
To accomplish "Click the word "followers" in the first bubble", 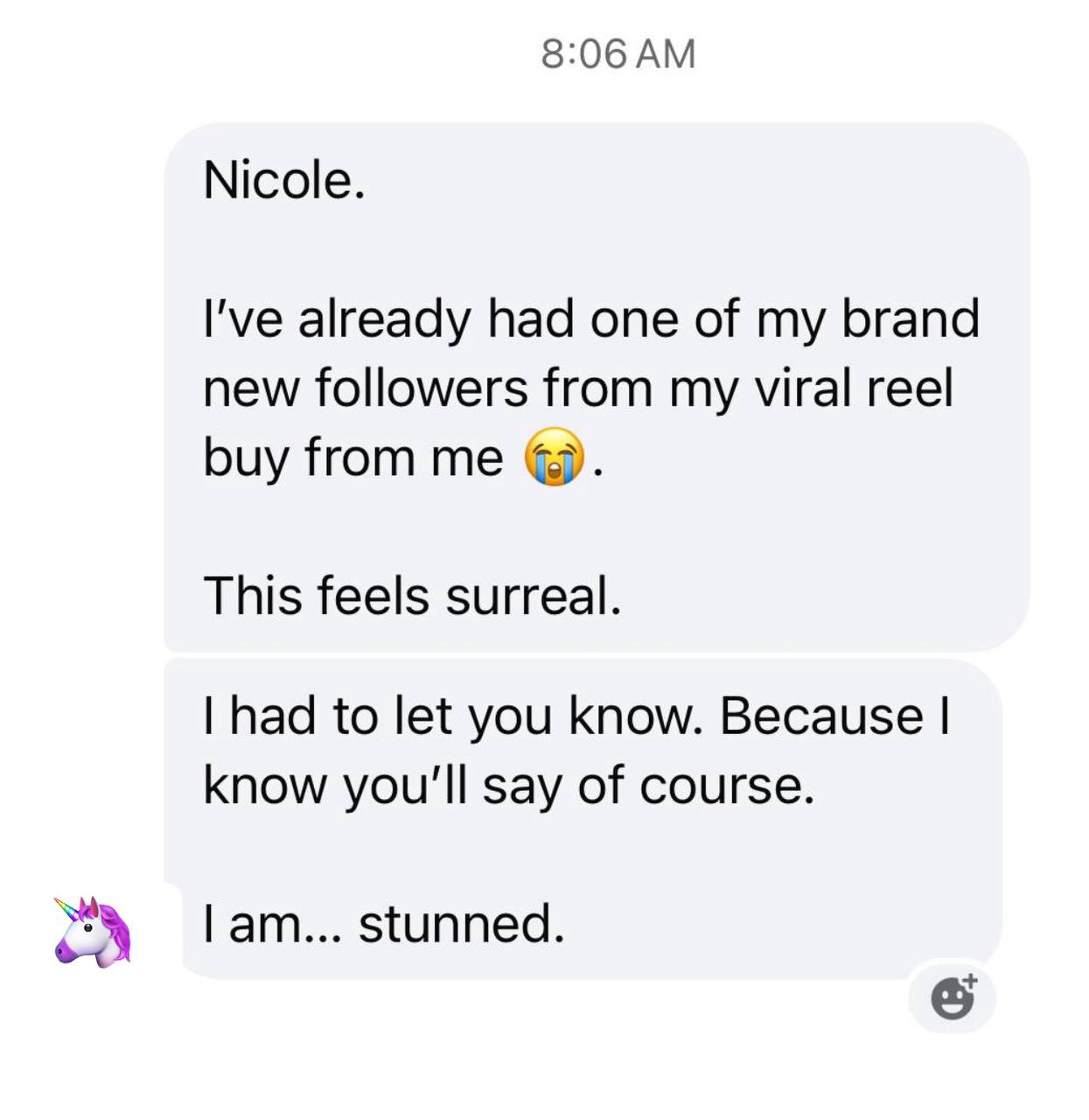I will pos(421,388).
